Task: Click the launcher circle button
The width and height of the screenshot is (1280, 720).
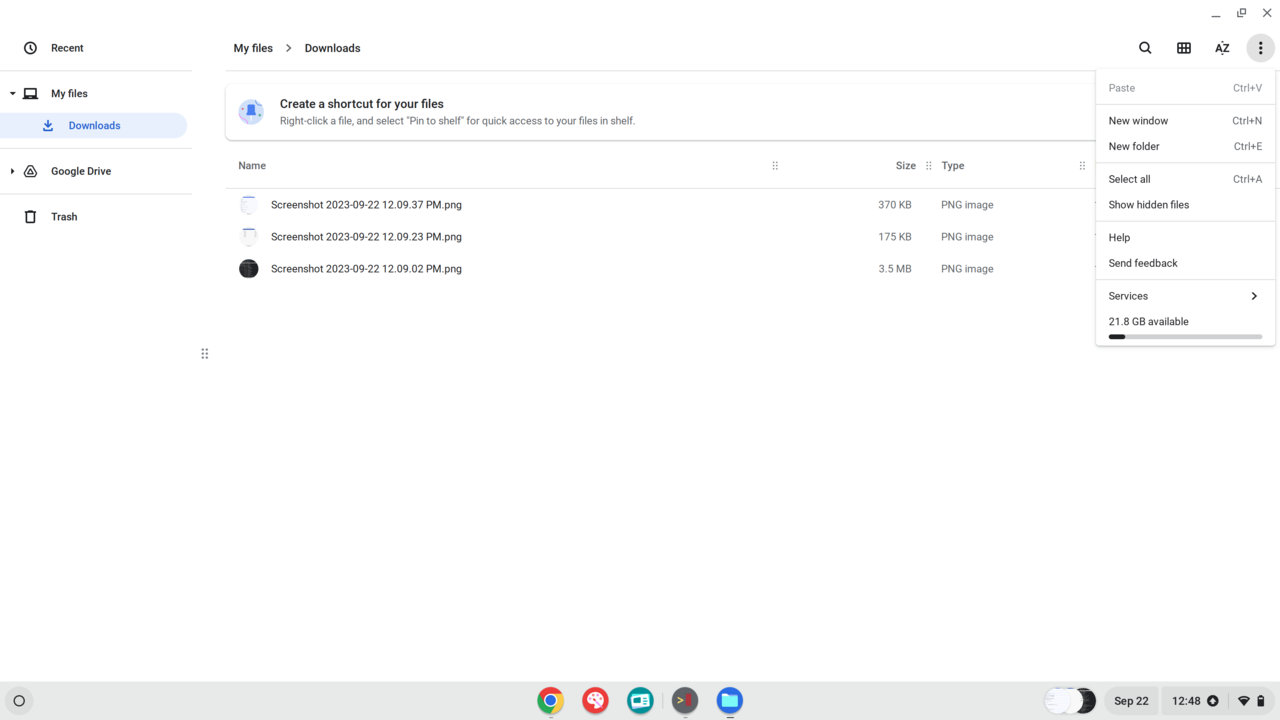Action: pyautogui.click(x=19, y=701)
